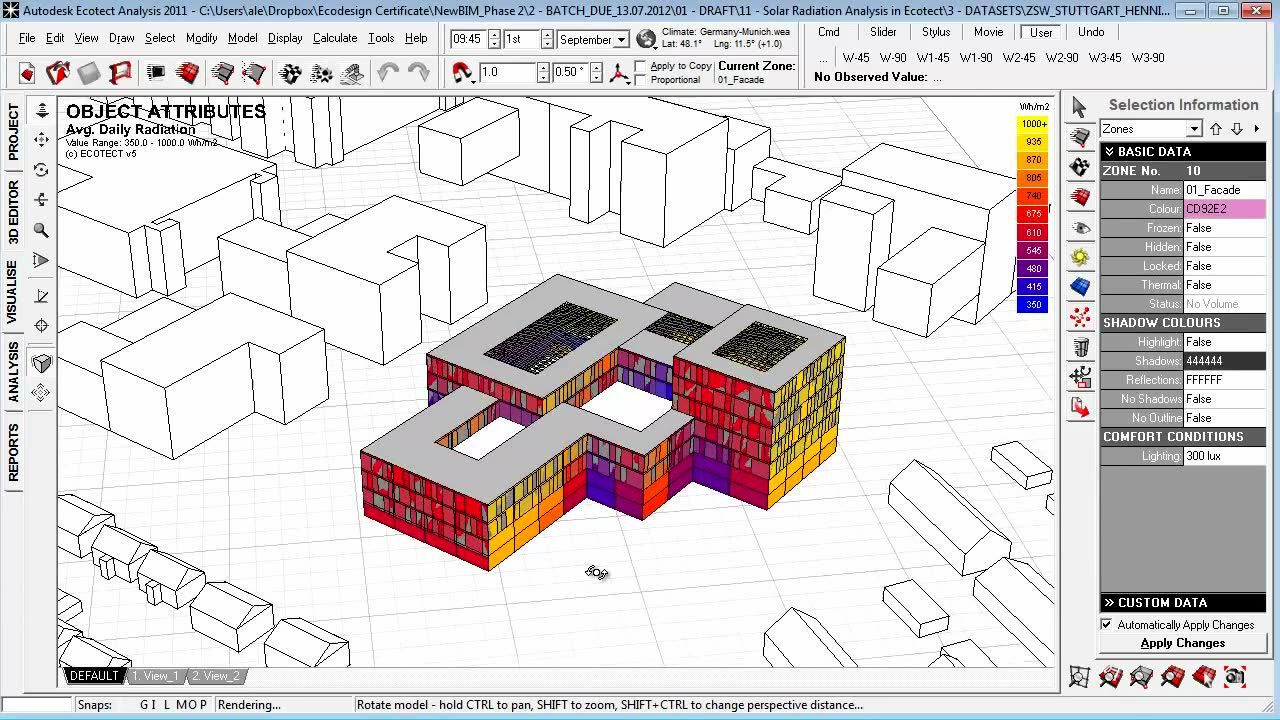Click the pink Colour CD92E2 swatch
1280x720 pixels.
click(x=1224, y=209)
